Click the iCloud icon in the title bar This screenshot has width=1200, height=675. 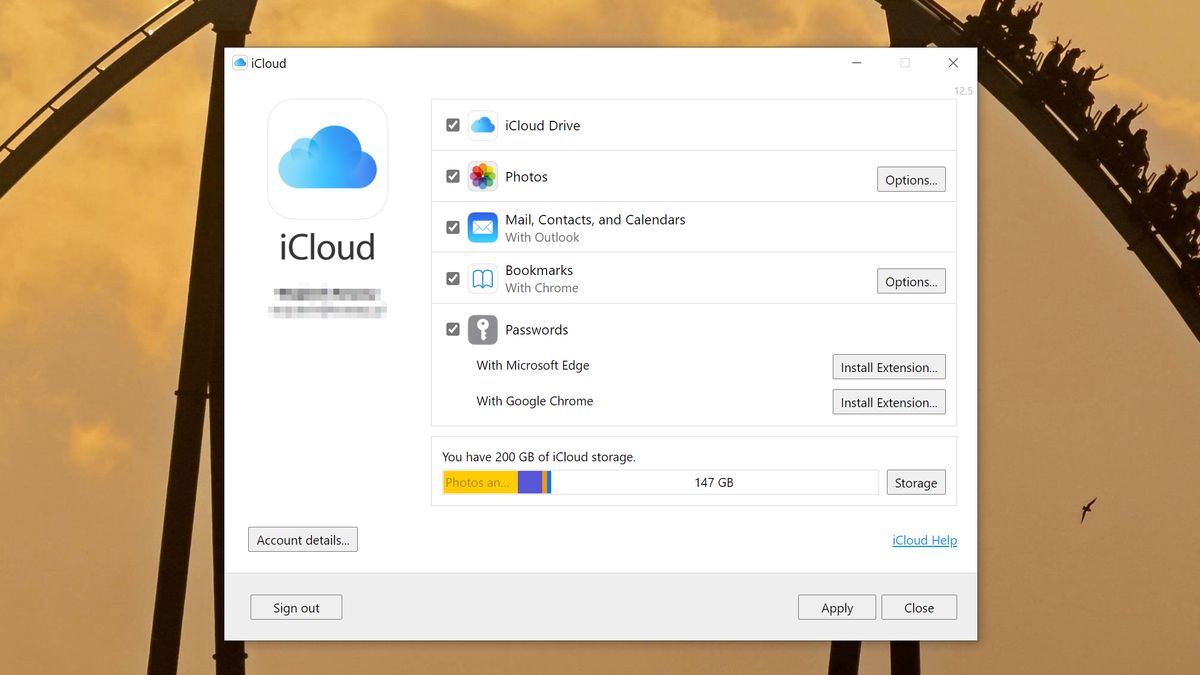[x=240, y=62]
